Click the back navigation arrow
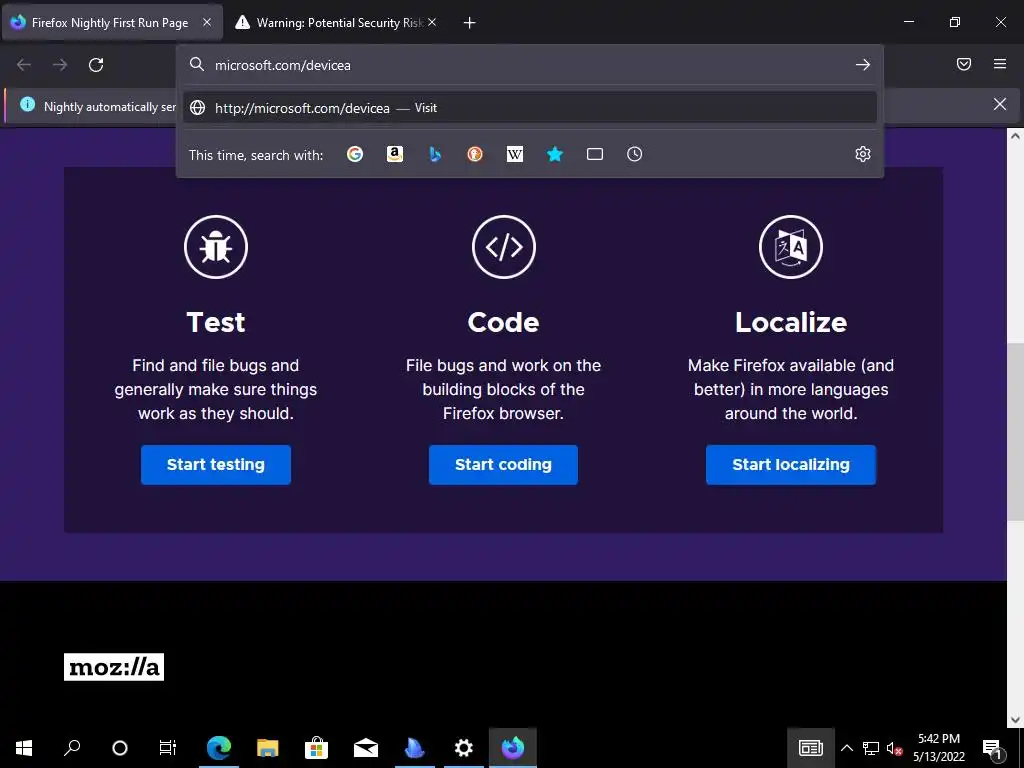This screenshot has width=1024, height=768. [x=24, y=65]
